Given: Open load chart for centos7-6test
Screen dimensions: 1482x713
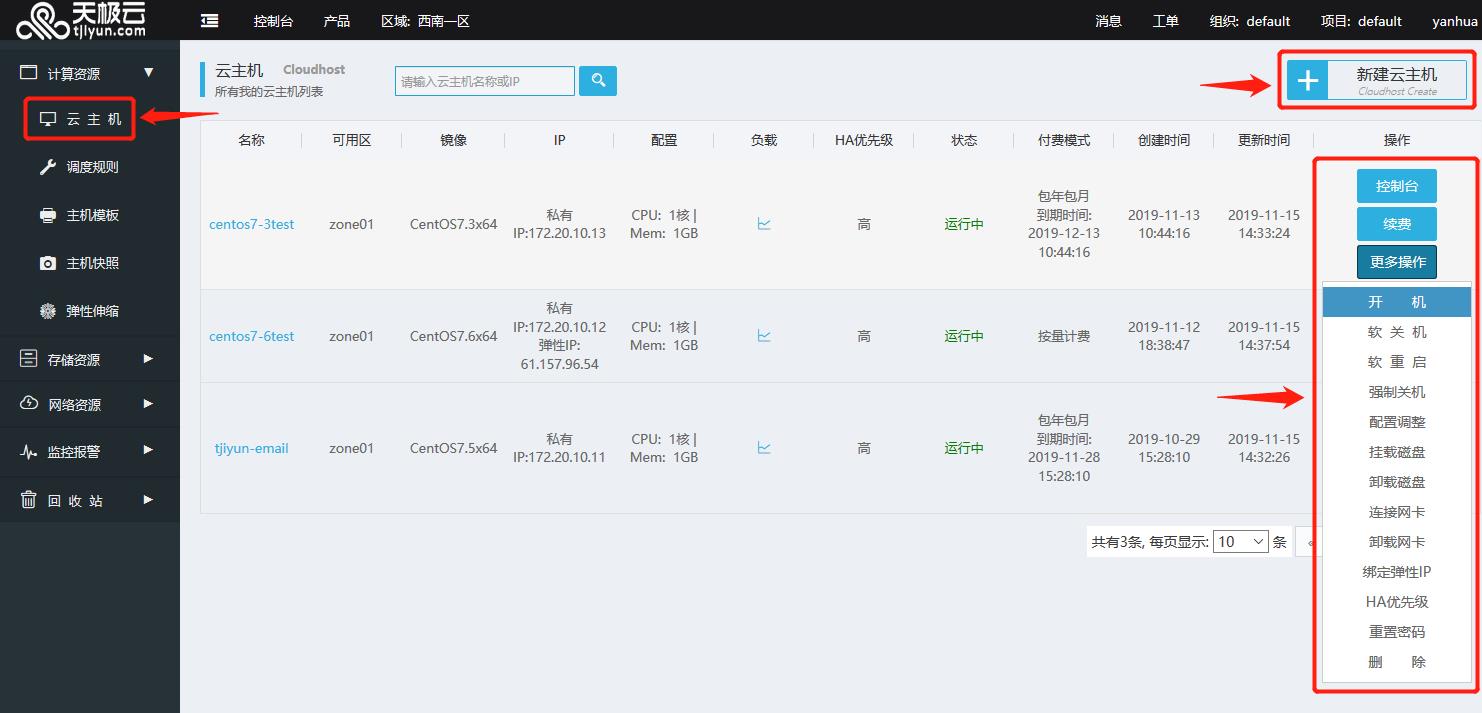Looking at the screenshot, I should click(764, 336).
